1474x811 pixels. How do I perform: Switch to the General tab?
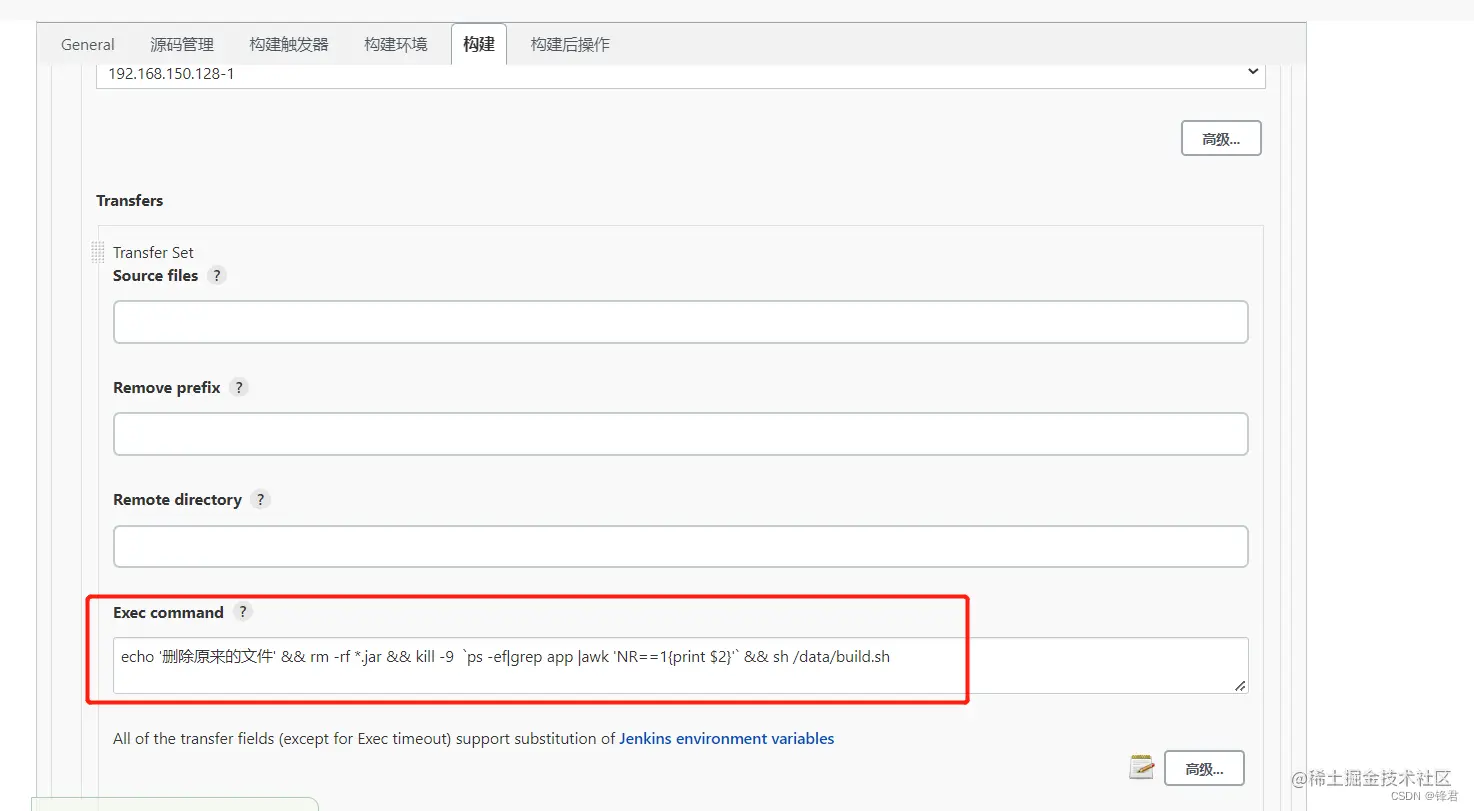pyautogui.click(x=88, y=44)
